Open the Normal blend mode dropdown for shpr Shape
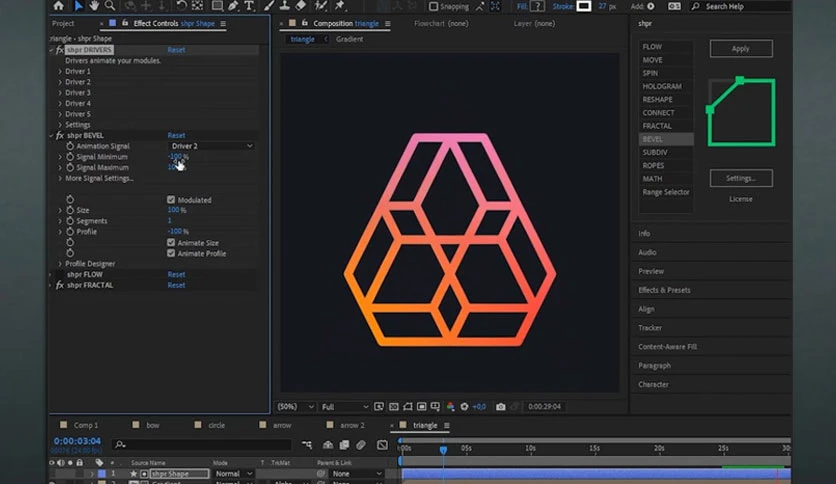 pyautogui.click(x=234, y=473)
